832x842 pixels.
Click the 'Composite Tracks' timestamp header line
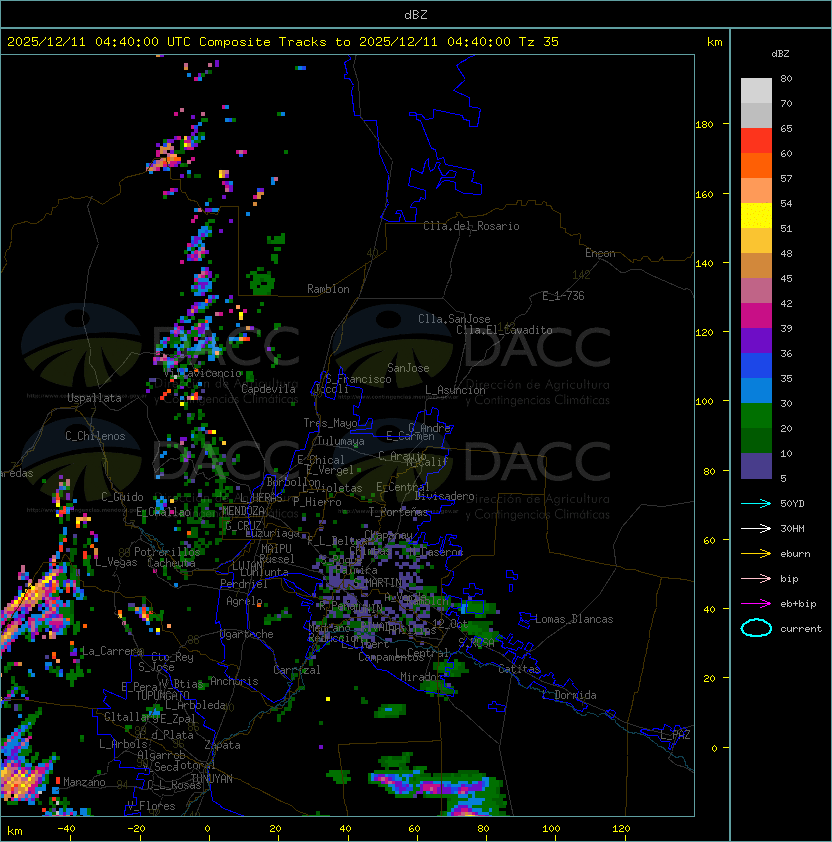pyautogui.click(x=283, y=42)
